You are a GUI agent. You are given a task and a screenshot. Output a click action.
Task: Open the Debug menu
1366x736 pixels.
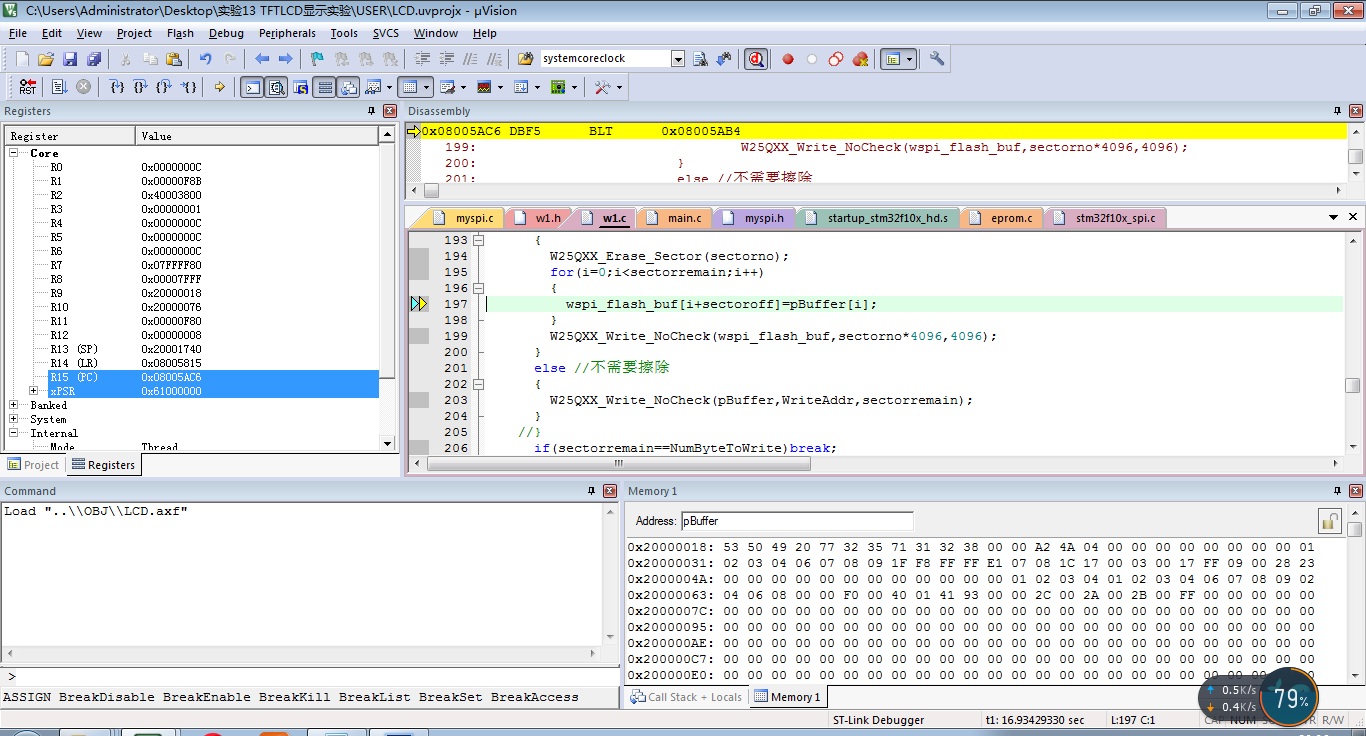pos(226,33)
